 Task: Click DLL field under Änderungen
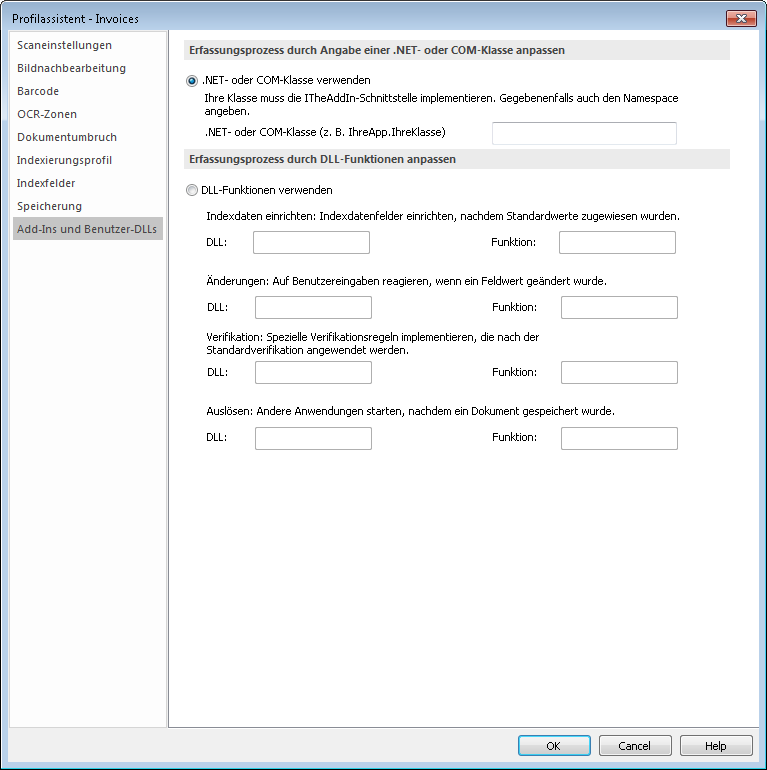click(313, 307)
